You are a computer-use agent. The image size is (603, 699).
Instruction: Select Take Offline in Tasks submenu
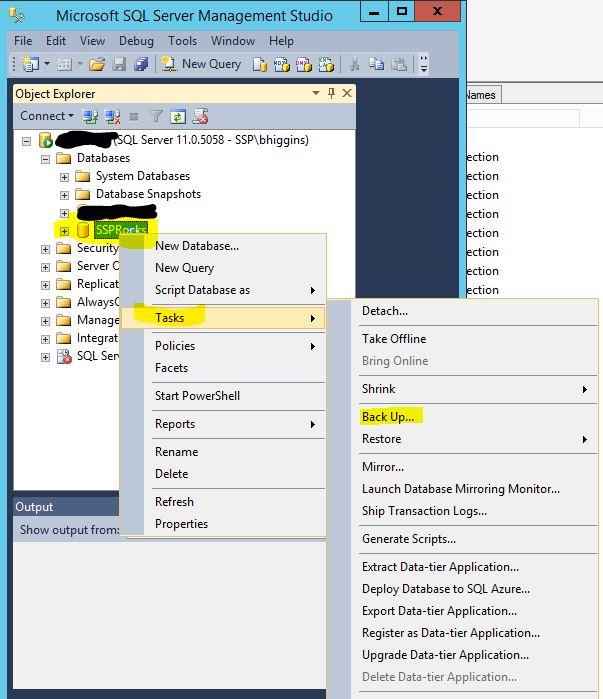click(x=394, y=339)
